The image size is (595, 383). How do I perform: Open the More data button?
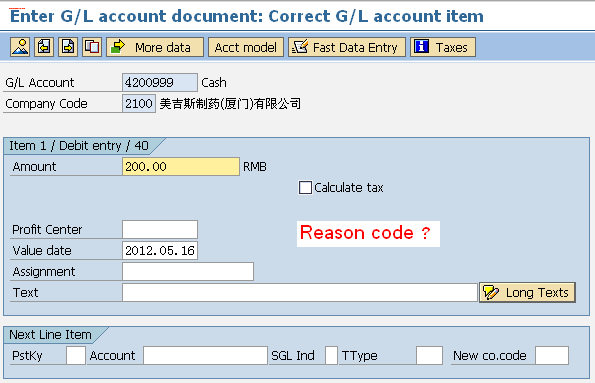pos(155,47)
